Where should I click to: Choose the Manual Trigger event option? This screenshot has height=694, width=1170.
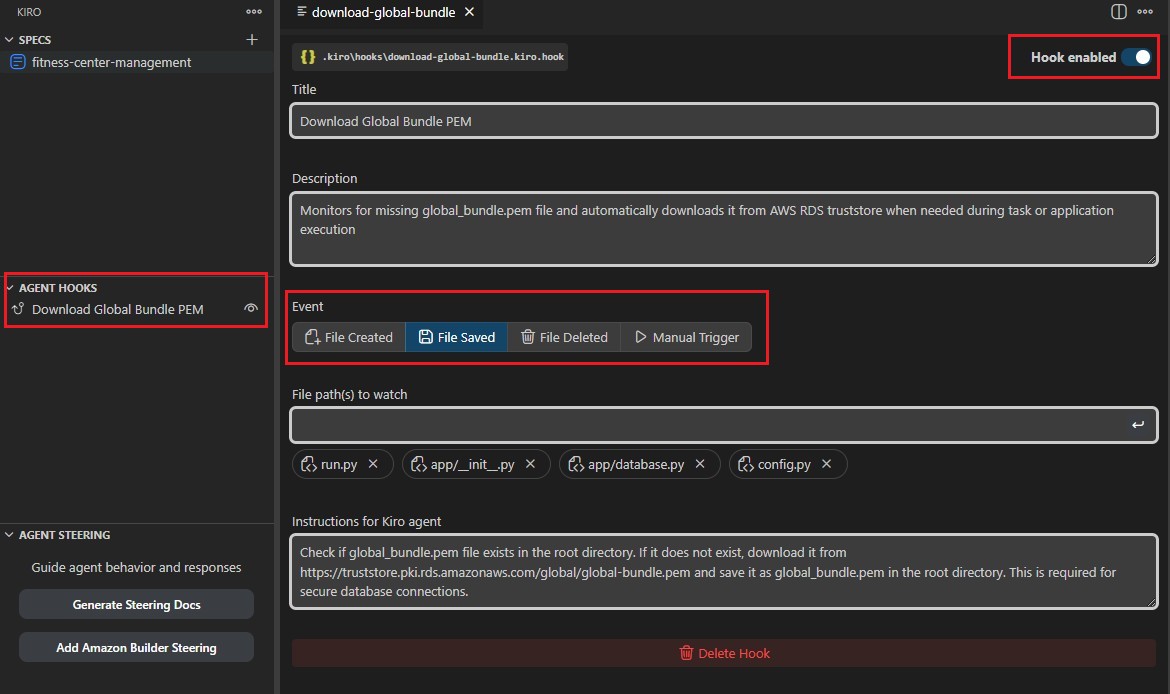click(x=686, y=337)
